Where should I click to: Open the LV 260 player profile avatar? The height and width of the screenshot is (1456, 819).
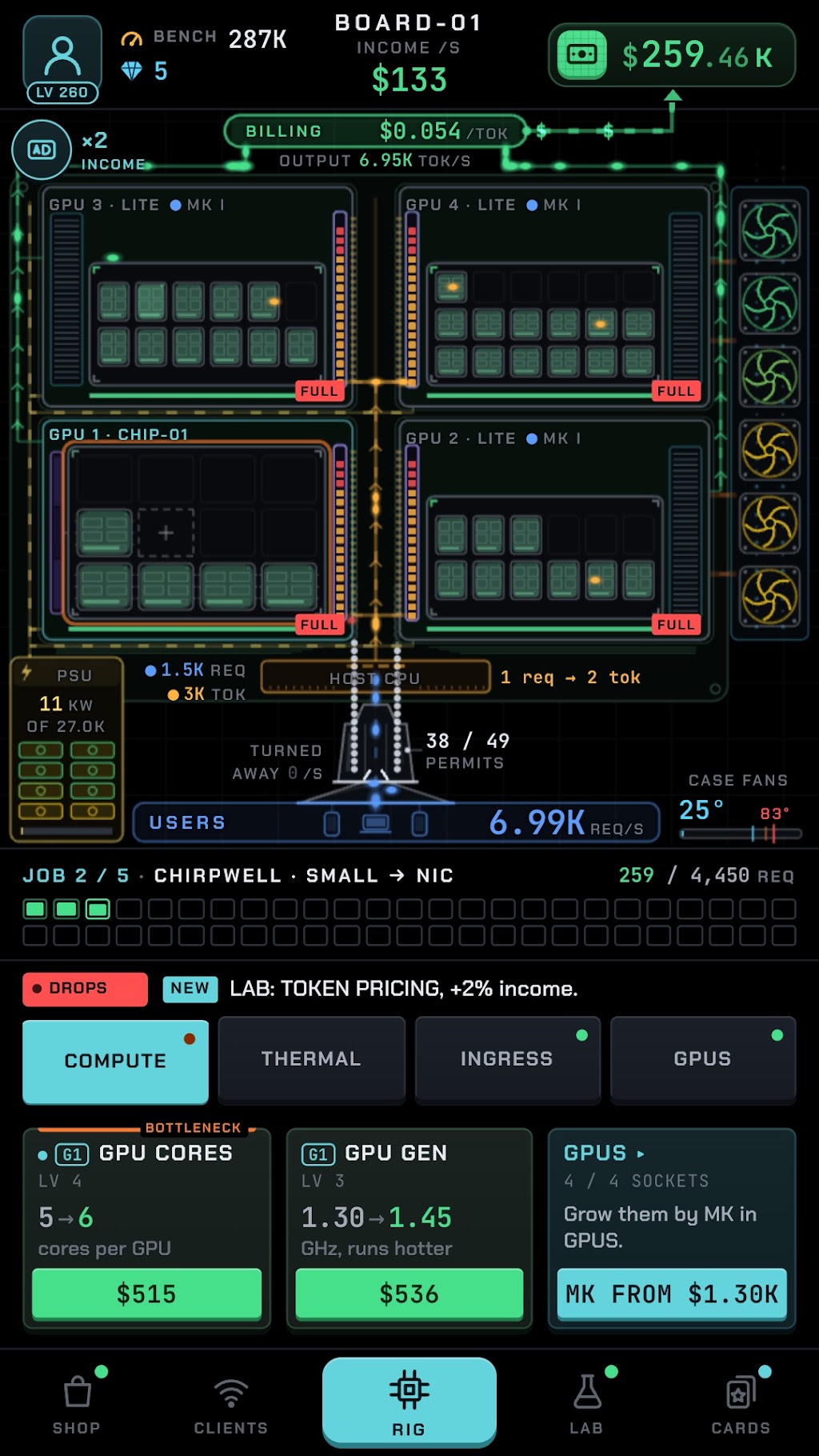point(62,60)
